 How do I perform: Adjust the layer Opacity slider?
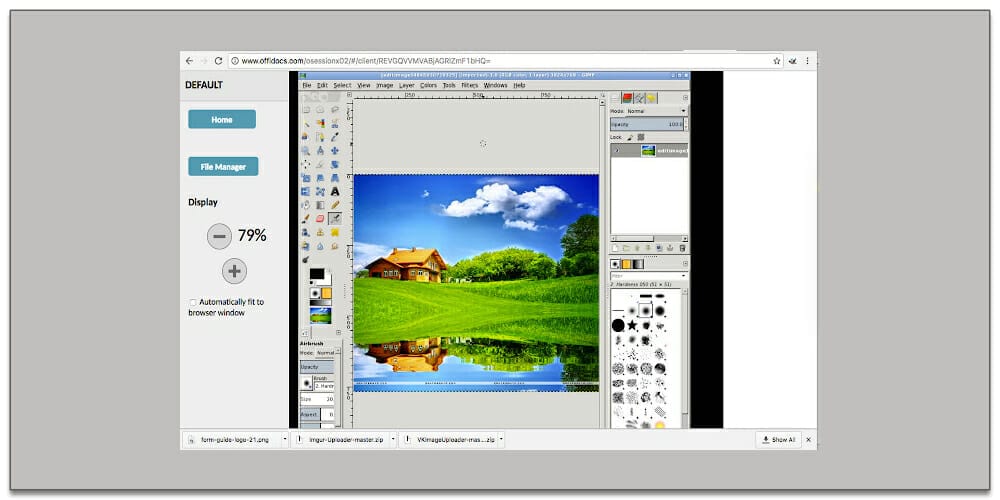click(x=649, y=124)
